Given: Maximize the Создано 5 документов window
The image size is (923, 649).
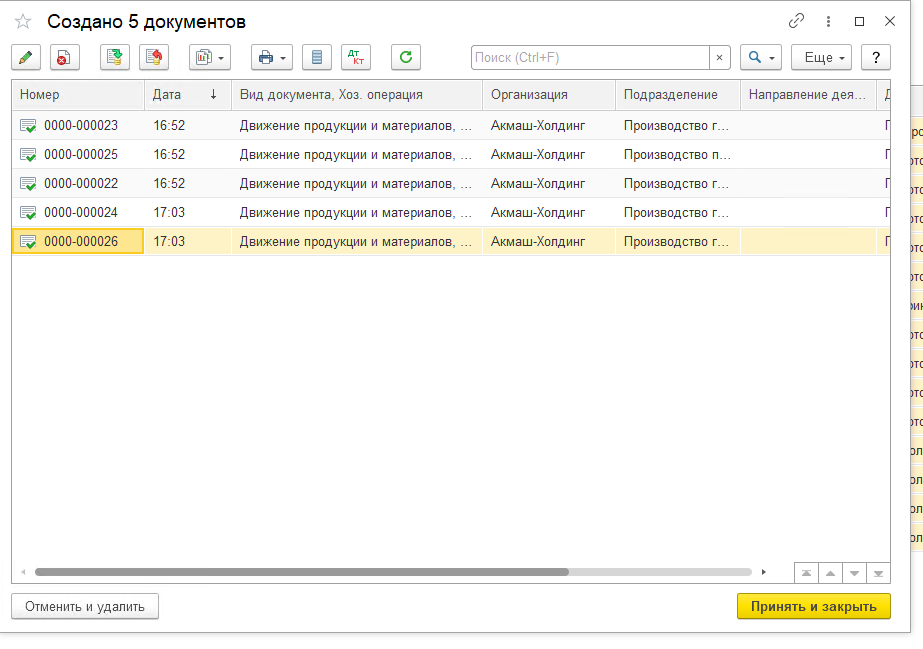Looking at the screenshot, I should click(859, 21).
